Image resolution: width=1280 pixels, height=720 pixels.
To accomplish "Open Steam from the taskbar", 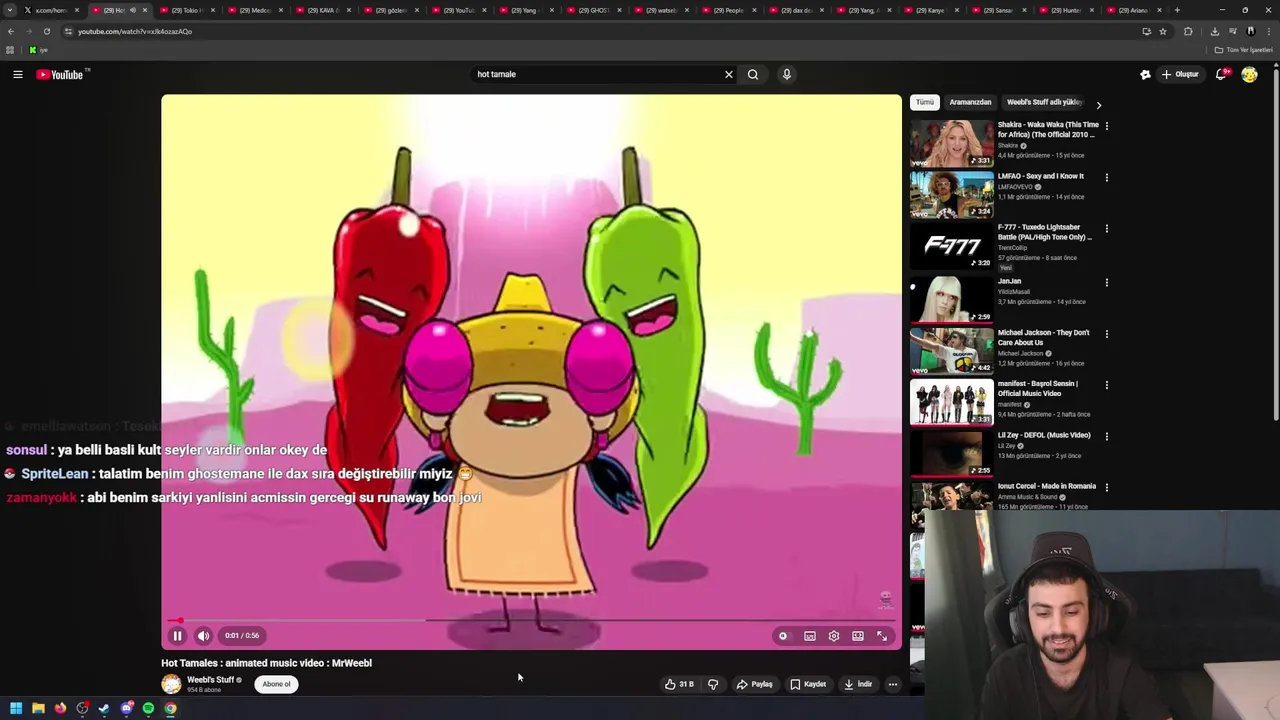I will (104, 708).
